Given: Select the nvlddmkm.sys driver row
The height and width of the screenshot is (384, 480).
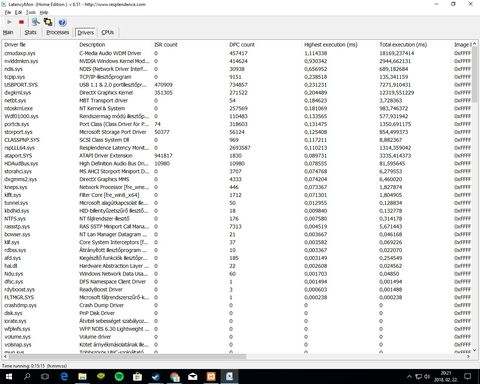Looking at the screenshot, I should (x=237, y=61).
